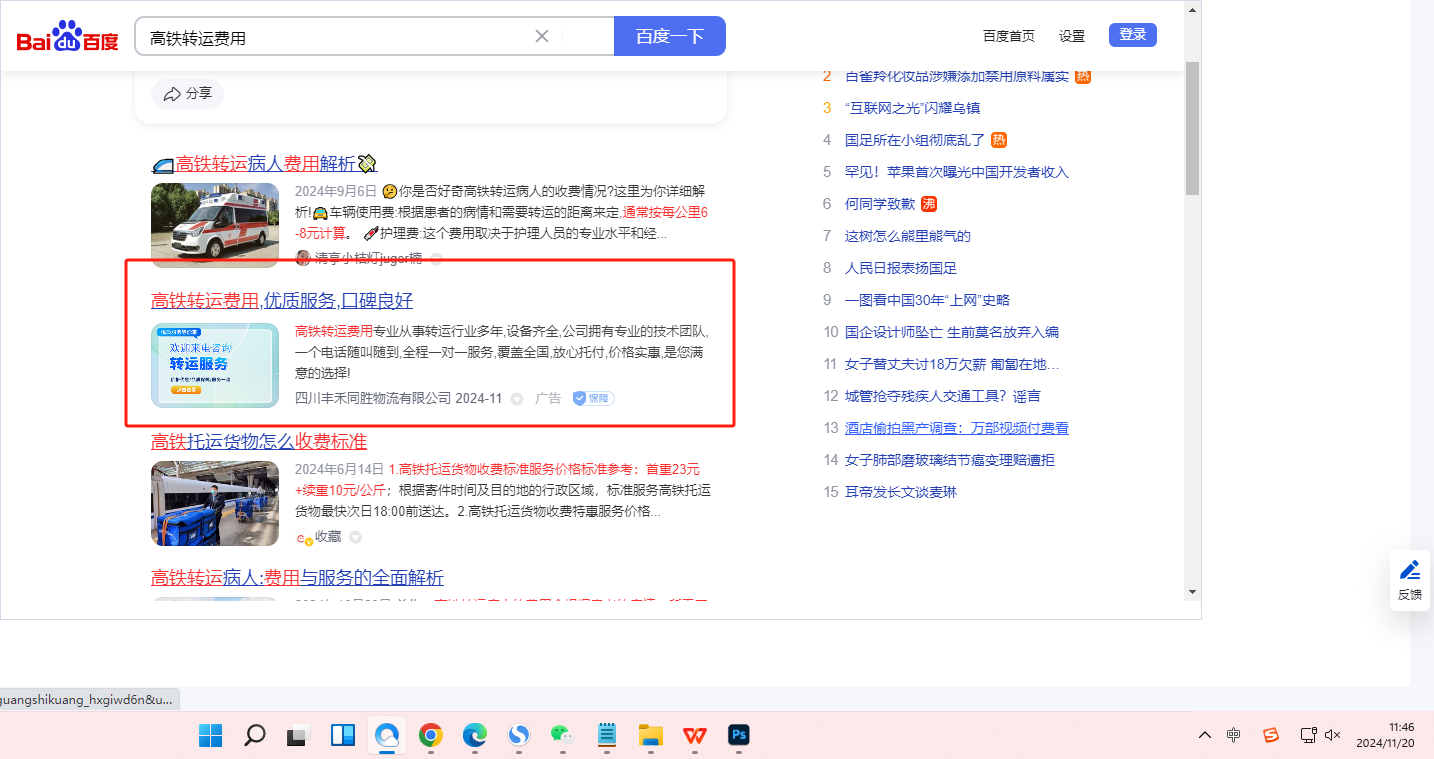
Task: Open hot search 国企设计师坠亡
Action: pos(952,332)
